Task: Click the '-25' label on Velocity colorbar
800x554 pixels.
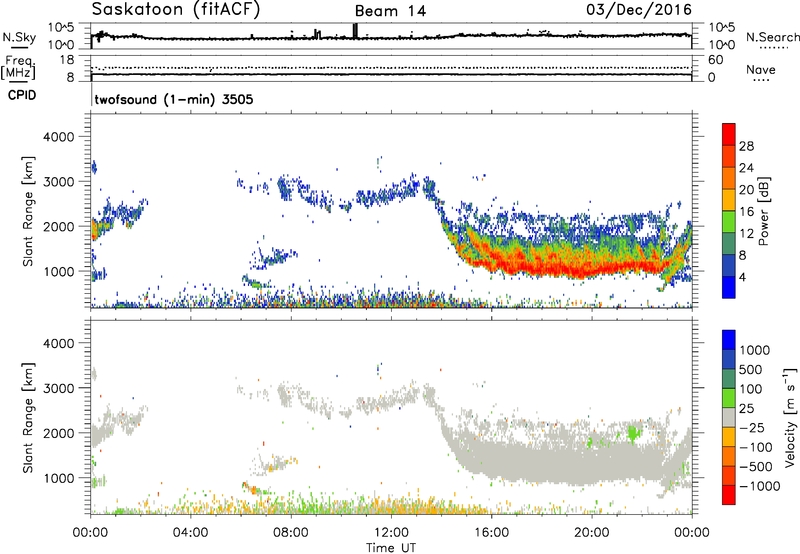Action: pyautogui.click(x=752, y=427)
